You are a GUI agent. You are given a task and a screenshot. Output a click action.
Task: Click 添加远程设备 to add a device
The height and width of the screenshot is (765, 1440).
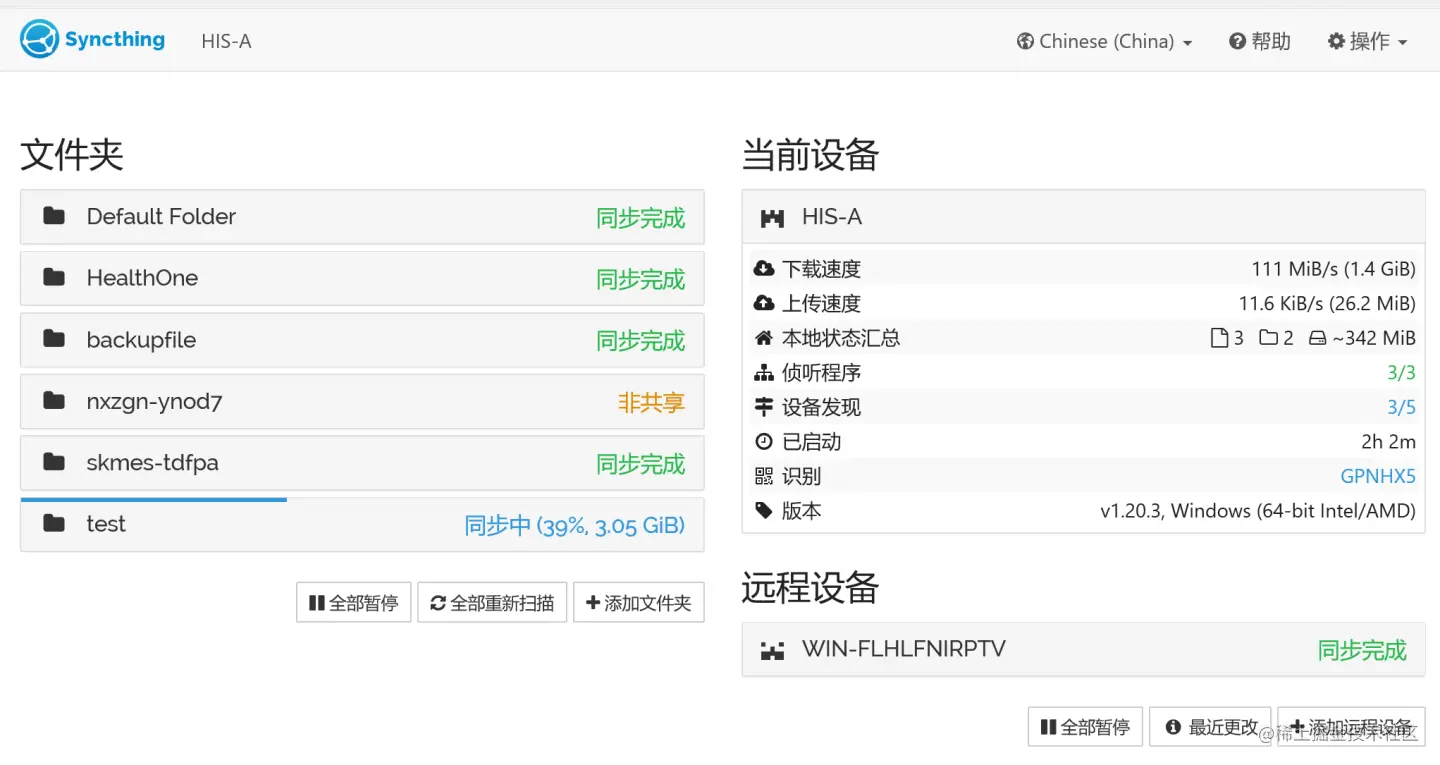tap(1351, 727)
